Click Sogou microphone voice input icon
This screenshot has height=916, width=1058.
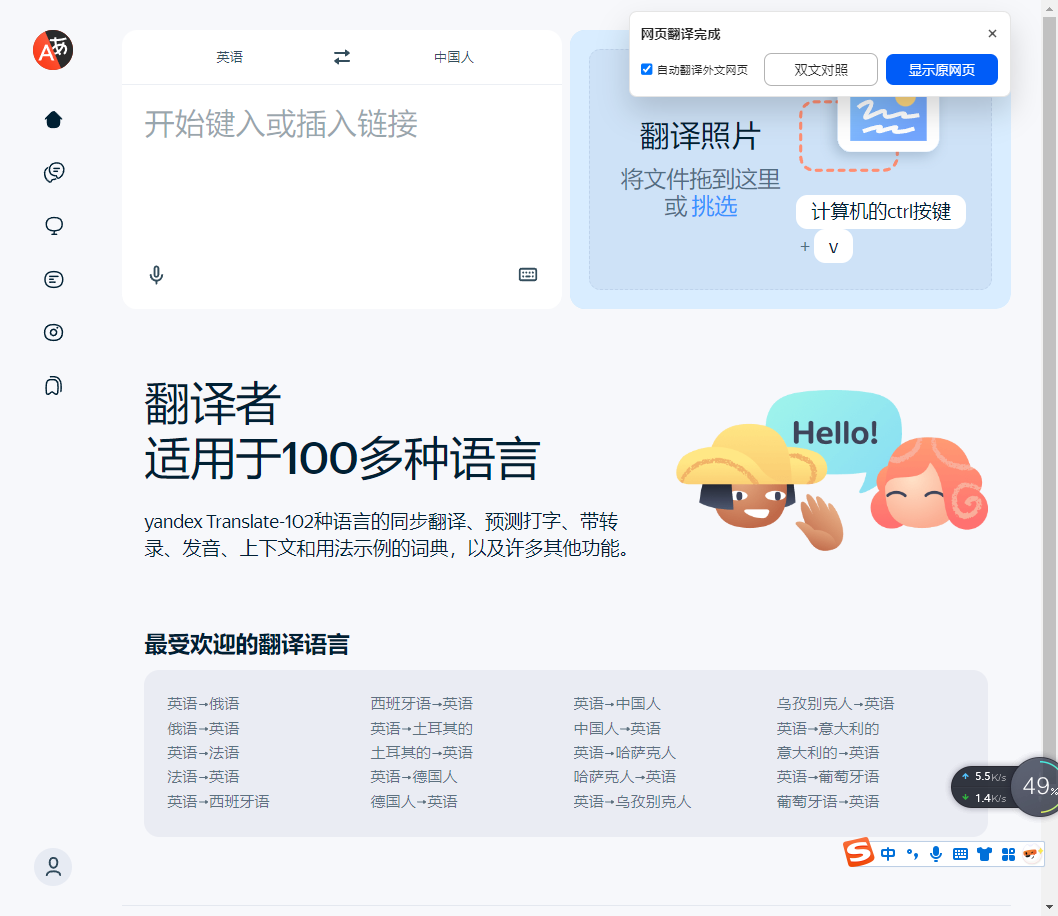tap(936, 854)
